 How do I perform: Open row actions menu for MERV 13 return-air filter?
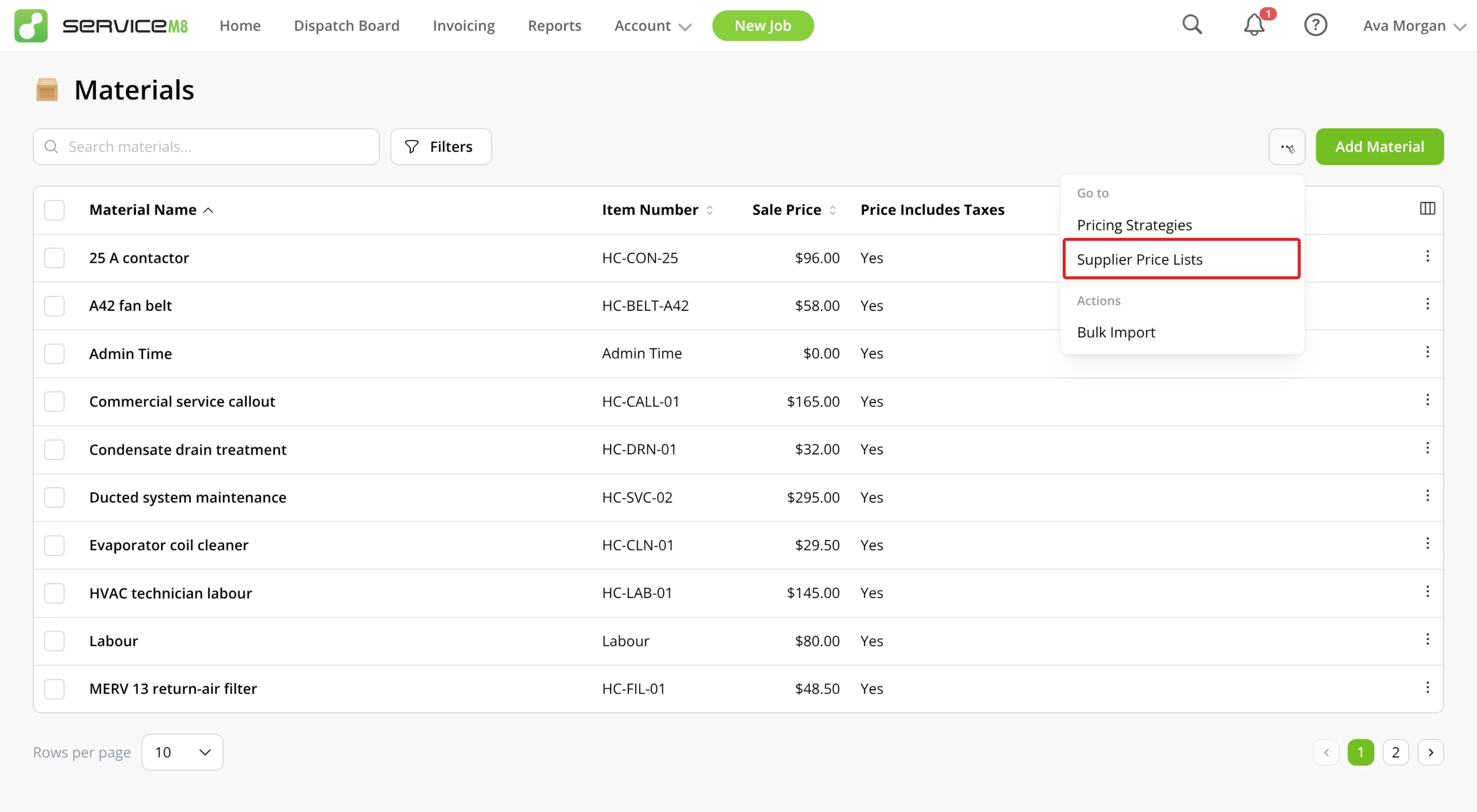coord(1427,687)
